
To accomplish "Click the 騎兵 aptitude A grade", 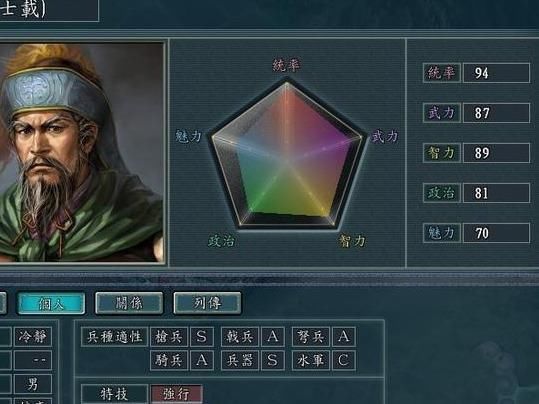I will coord(202,360).
